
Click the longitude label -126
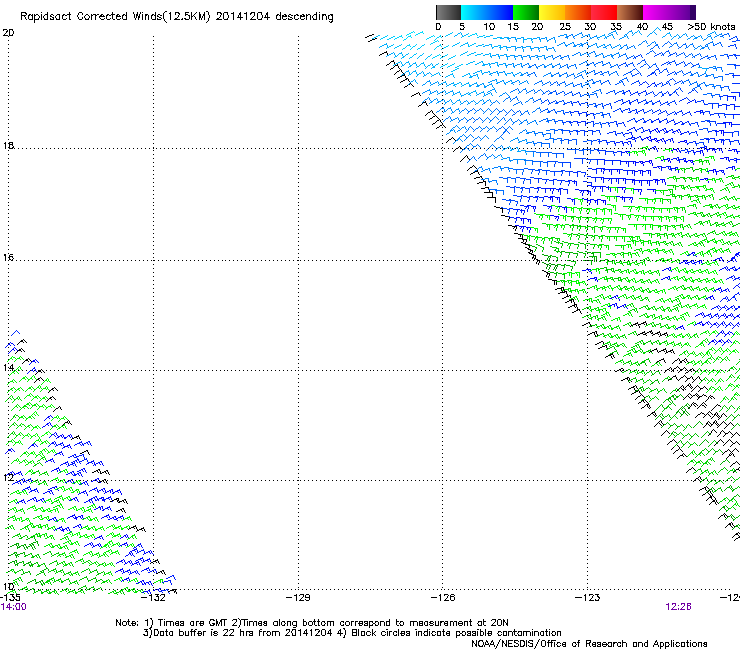pyautogui.click(x=443, y=598)
